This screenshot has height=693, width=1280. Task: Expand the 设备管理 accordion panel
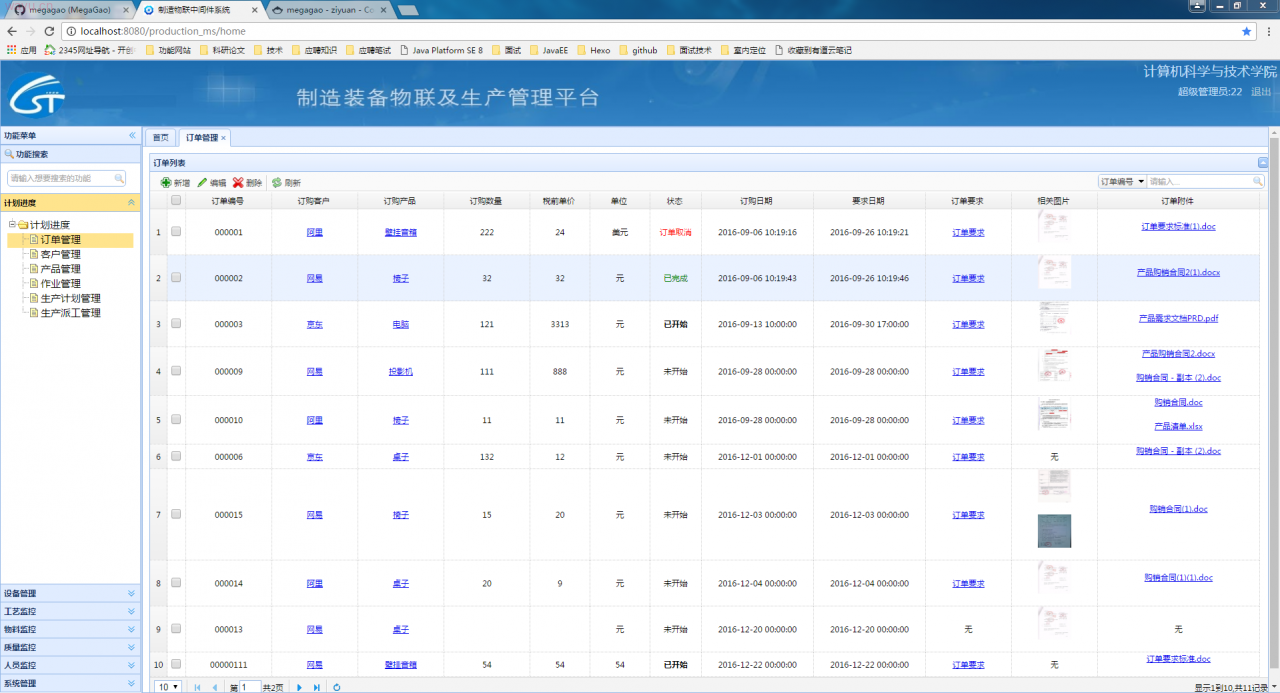pyautogui.click(x=70, y=593)
